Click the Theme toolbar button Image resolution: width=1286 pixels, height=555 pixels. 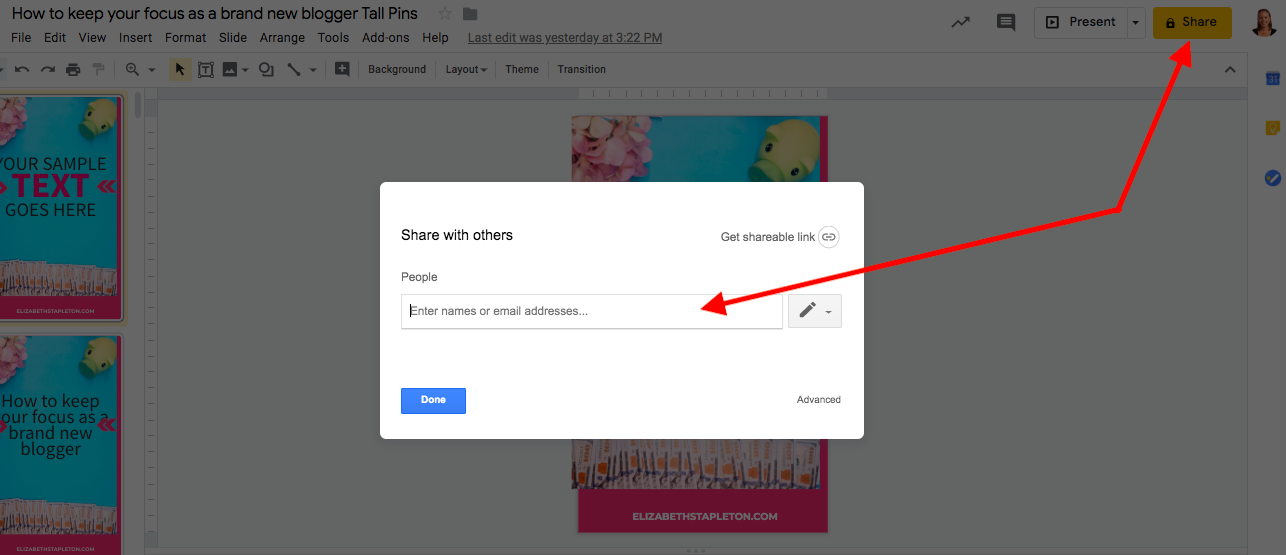click(522, 70)
